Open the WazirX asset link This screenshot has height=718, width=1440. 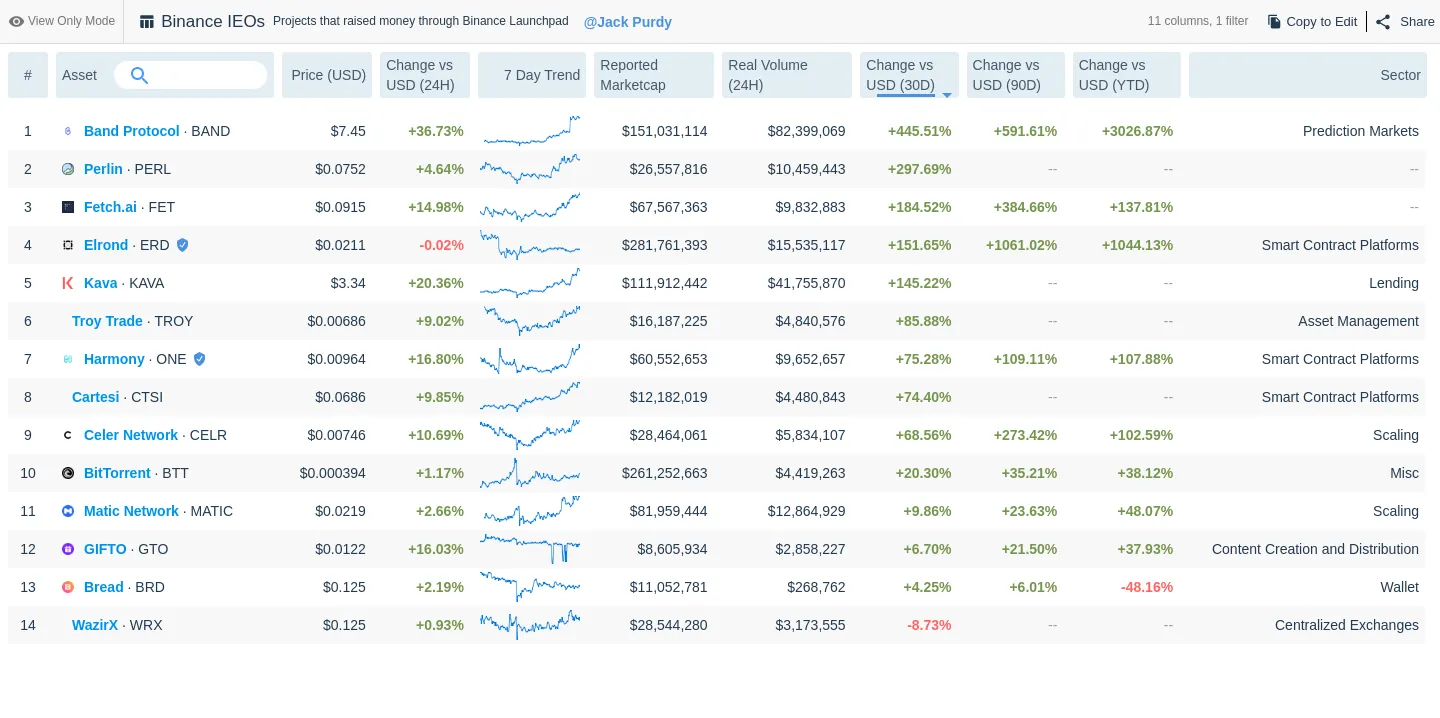point(95,625)
